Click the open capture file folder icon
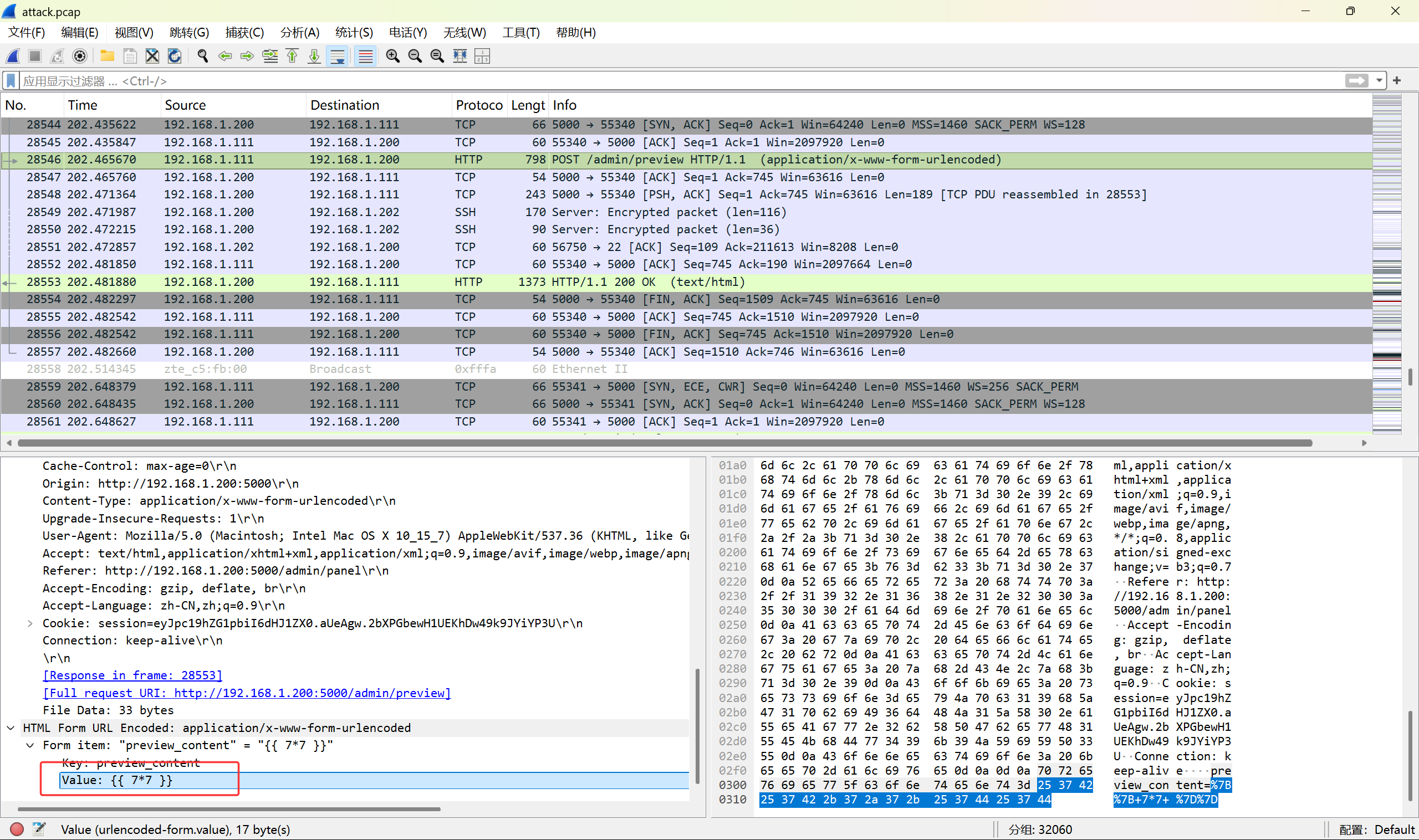 107,56
